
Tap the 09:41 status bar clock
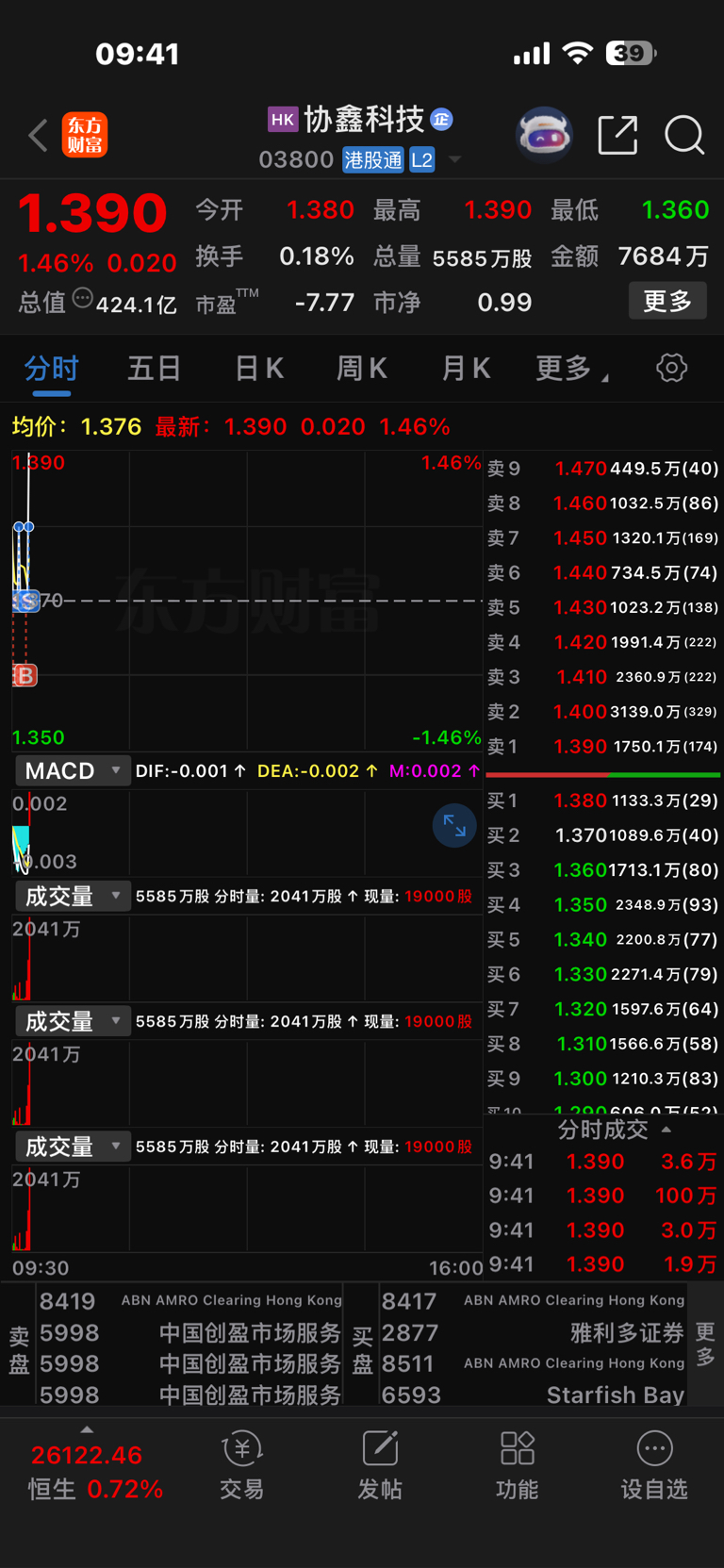point(138,54)
